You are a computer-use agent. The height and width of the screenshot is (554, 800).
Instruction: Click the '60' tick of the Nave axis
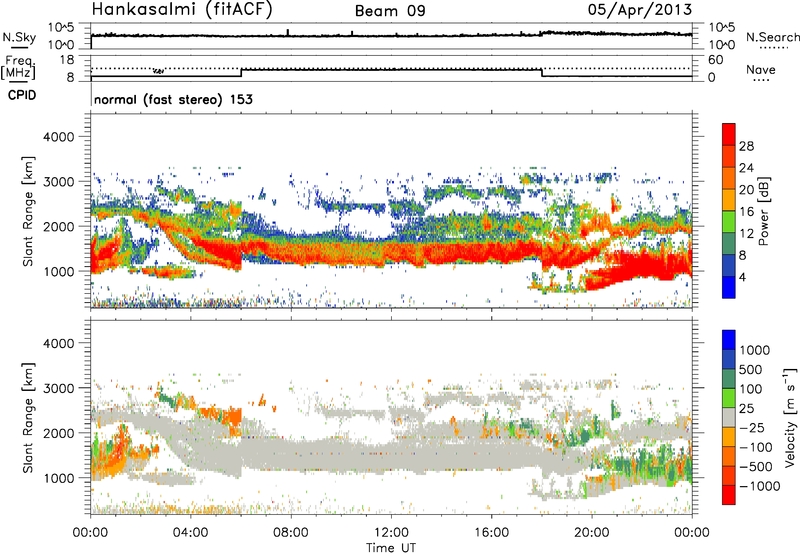click(x=716, y=60)
